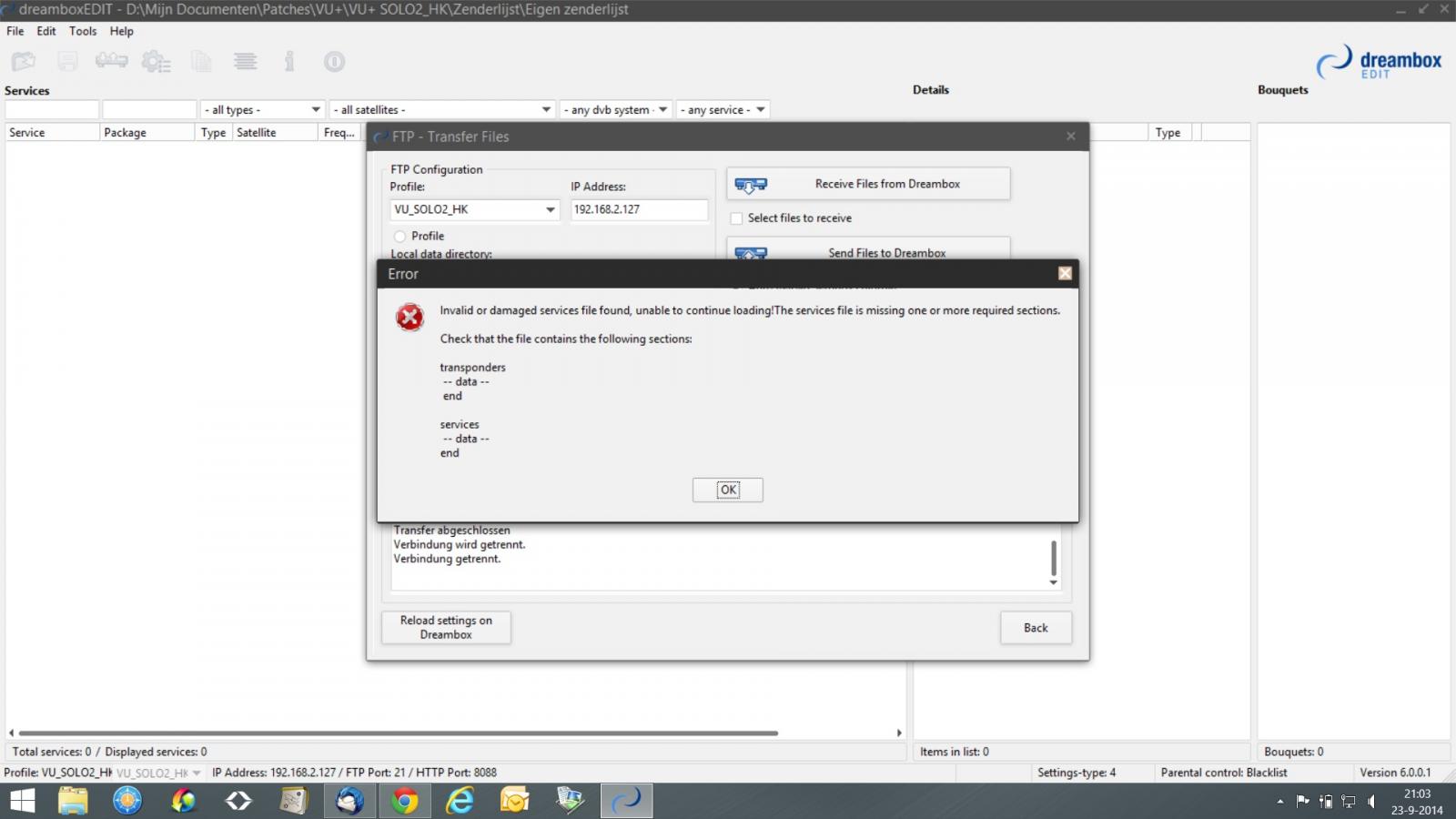
Task: Click the Receive Files from Dreambox icon
Action: point(751,185)
